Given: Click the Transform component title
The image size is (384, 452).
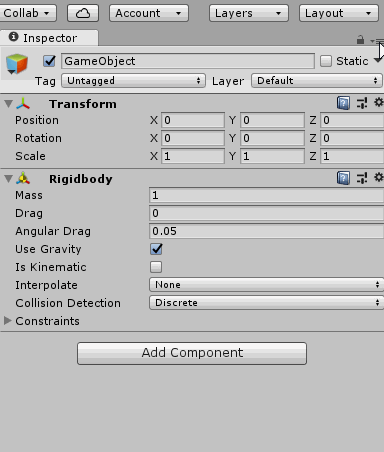Looking at the screenshot, I should [x=83, y=104].
